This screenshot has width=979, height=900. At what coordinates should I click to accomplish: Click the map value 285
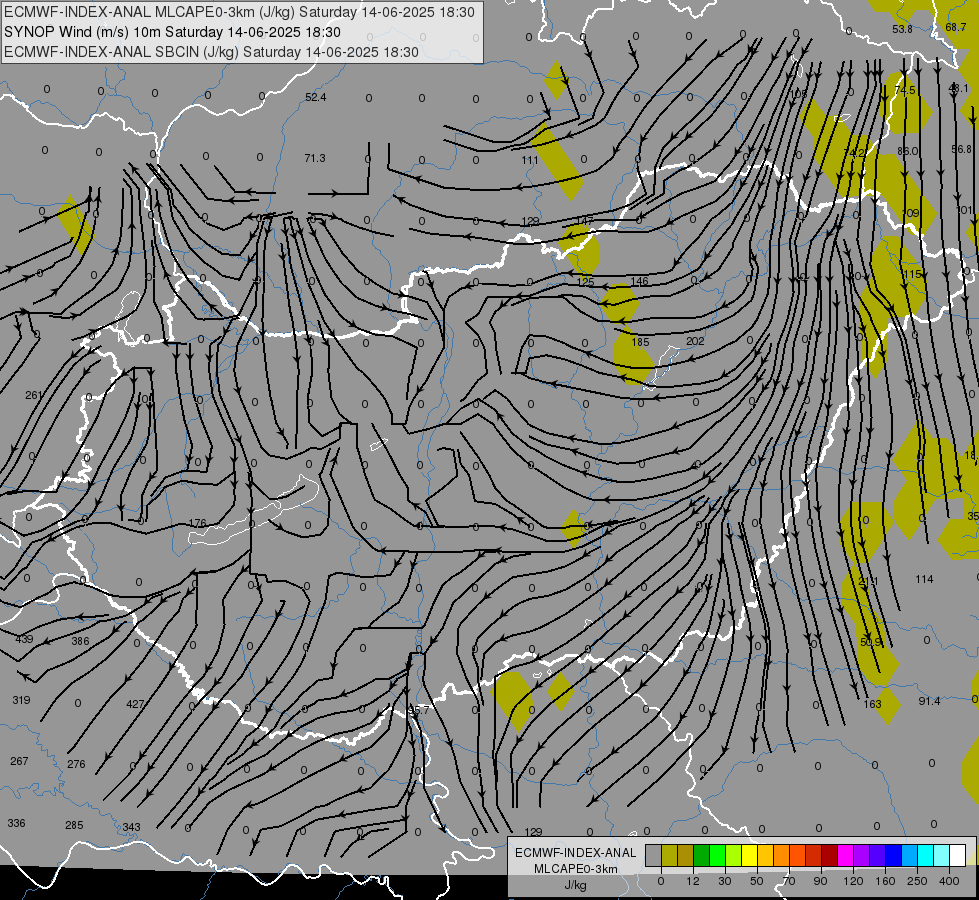74,825
